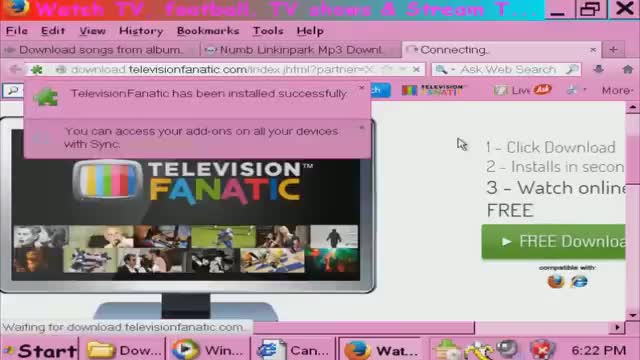Image resolution: width=640 pixels, height=360 pixels.
Task: Open the downloads arrow icon in toolbar
Action: click(599, 69)
